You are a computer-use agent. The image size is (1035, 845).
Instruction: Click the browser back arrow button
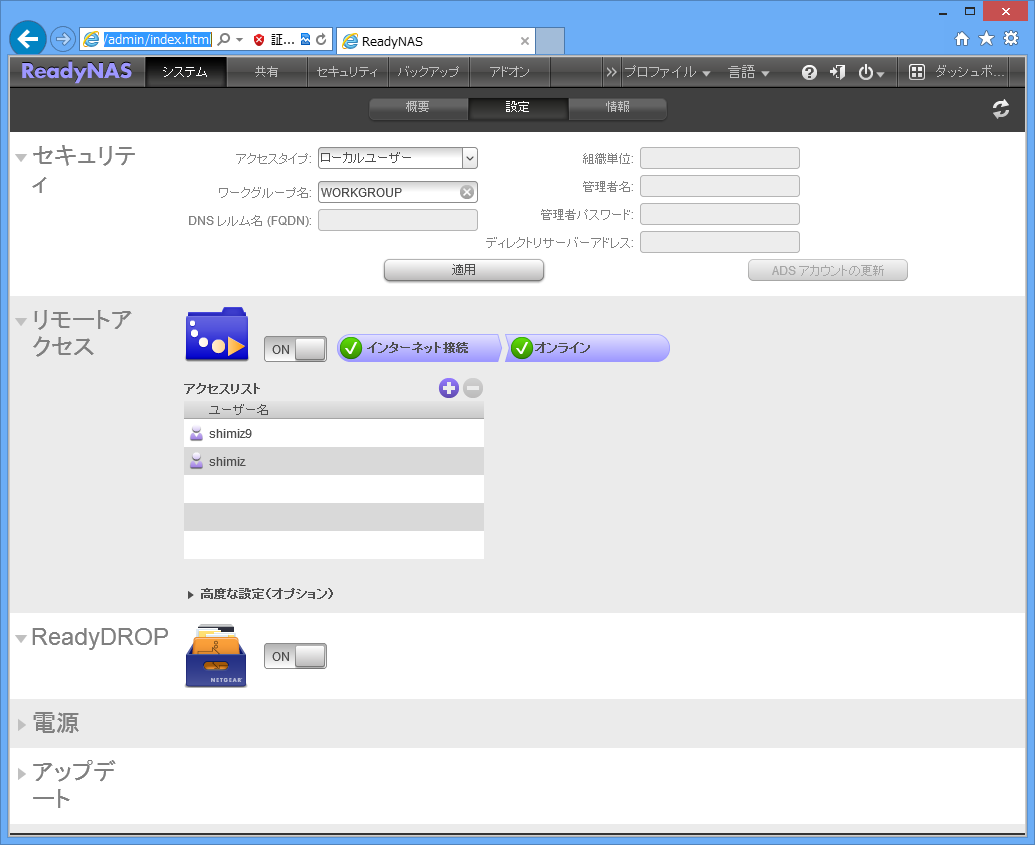28,39
